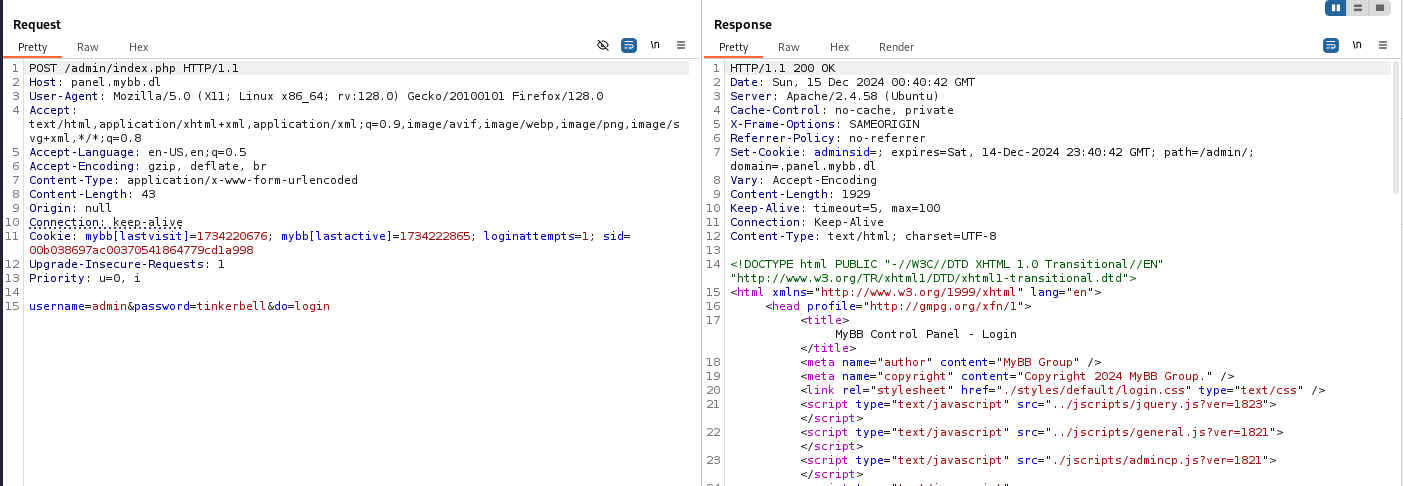Screen dimensions: 1403x486
Task: Click request 'Content-Type: application/x-www-form-urlencoded' line
Action: (193, 180)
